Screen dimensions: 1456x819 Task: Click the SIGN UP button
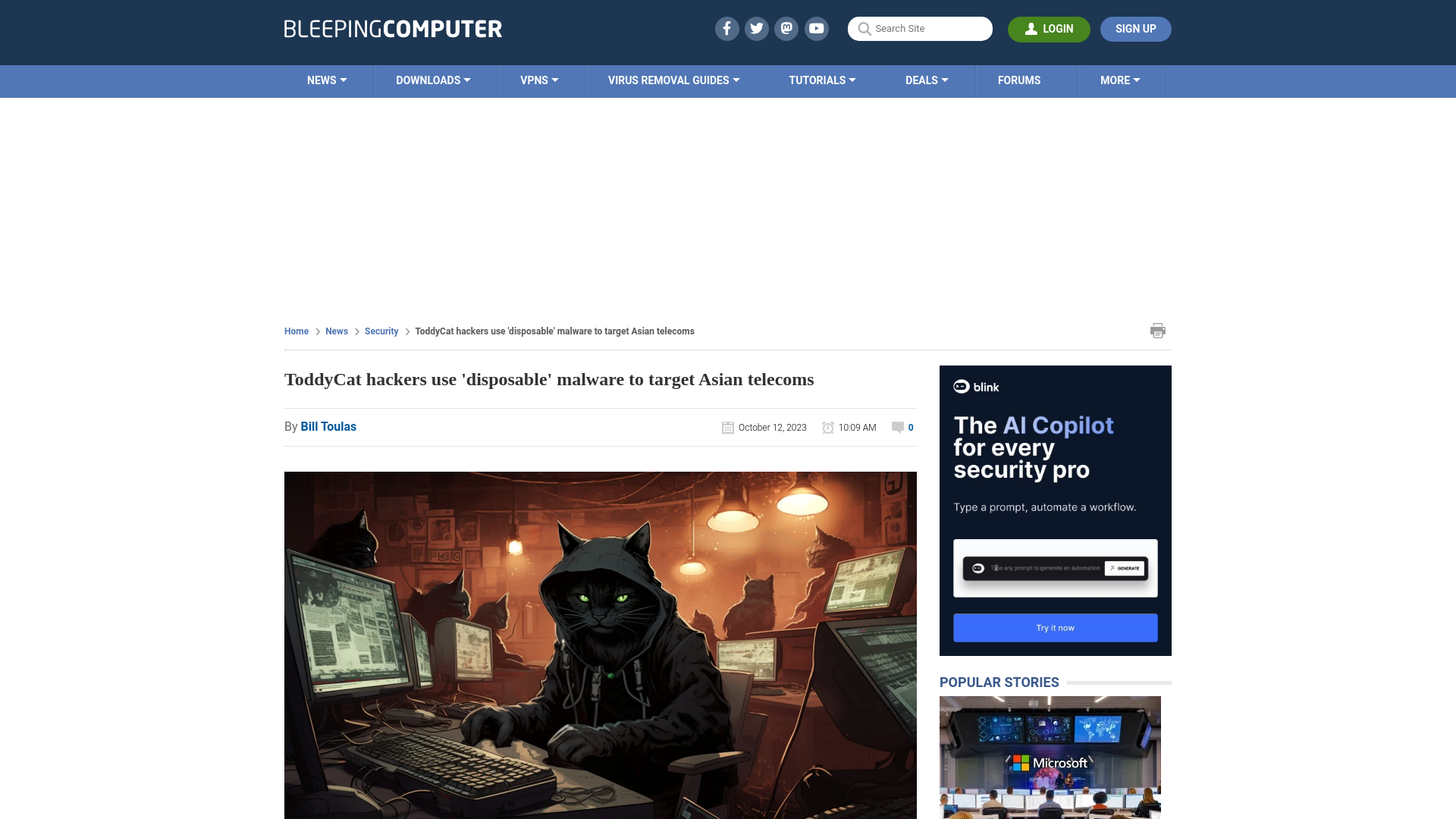pos(1135,28)
